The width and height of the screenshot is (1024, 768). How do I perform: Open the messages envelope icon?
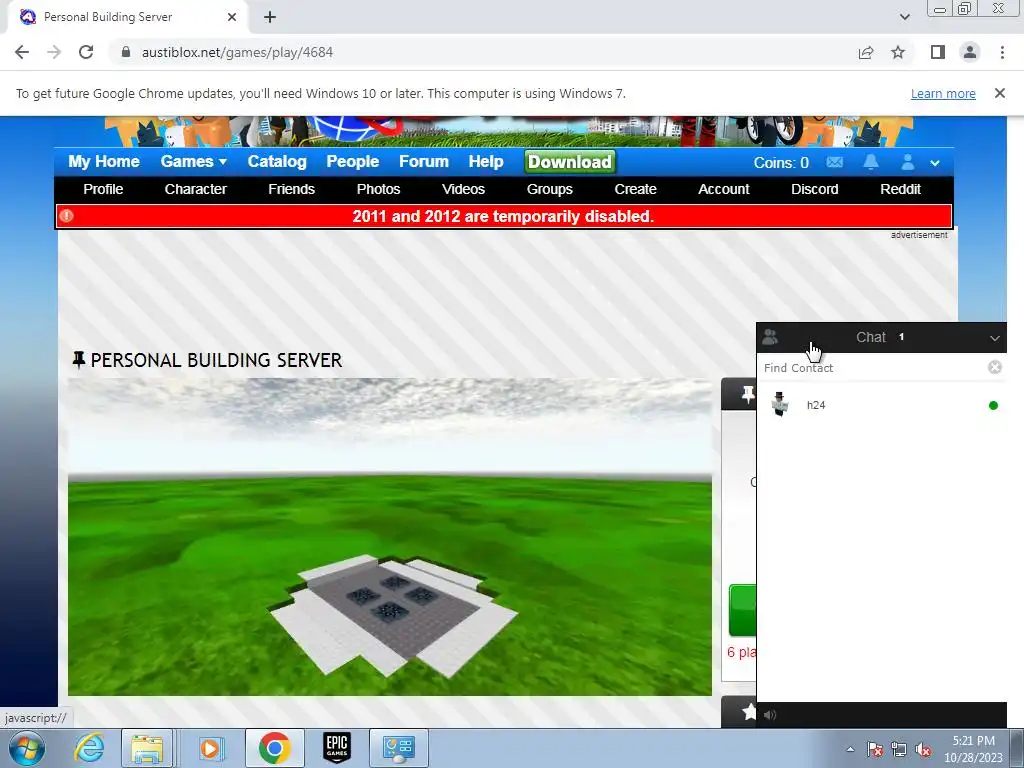[x=835, y=162]
